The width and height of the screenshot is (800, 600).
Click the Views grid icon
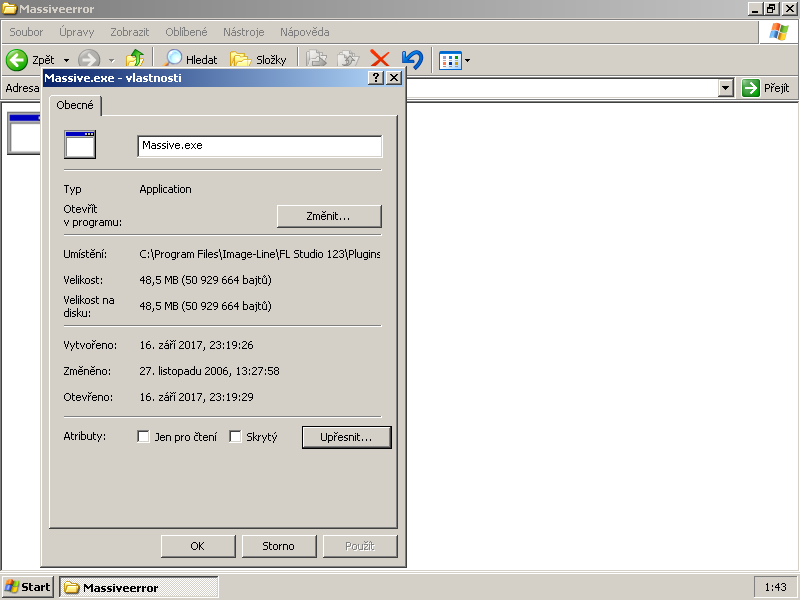449,60
